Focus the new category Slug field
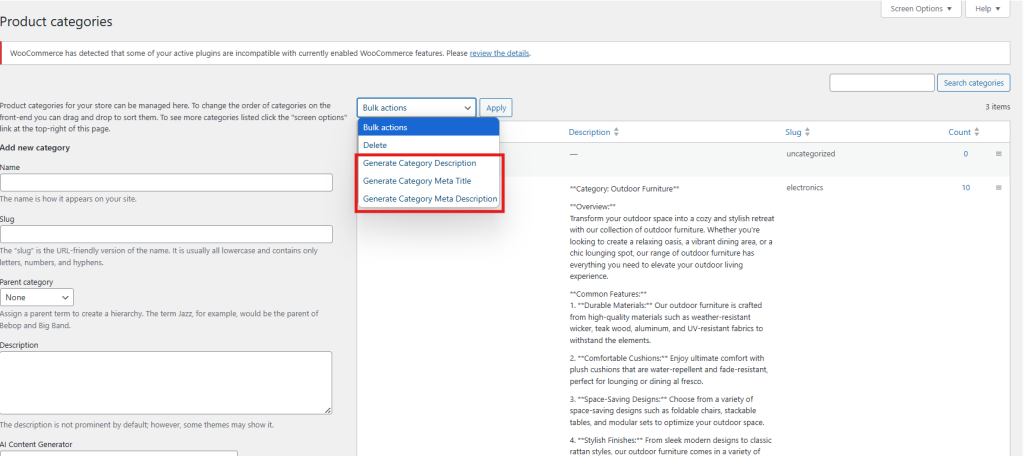Screen dimensions: 1024x456 167,235
